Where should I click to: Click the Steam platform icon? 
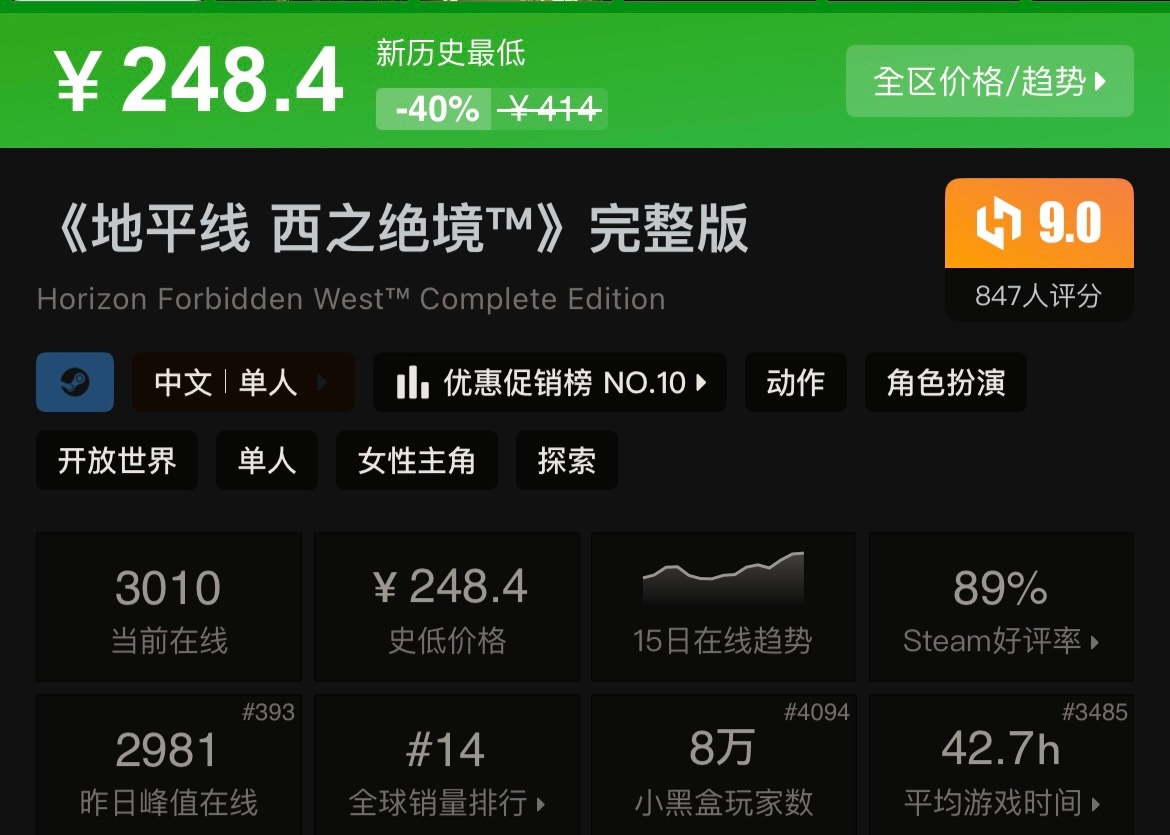(x=75, y=382)
